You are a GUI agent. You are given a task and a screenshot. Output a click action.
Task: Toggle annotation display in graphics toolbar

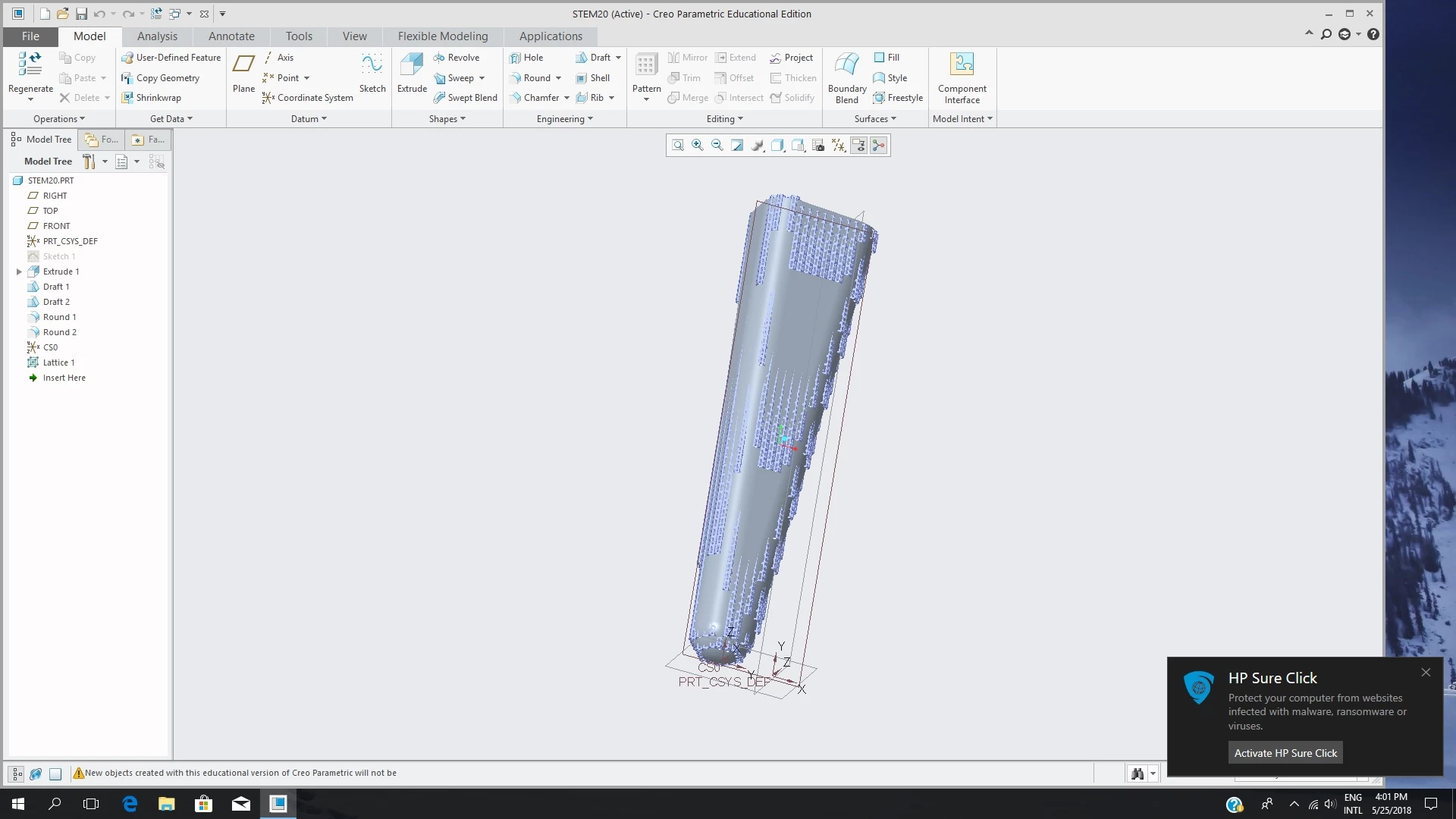click(x=858, y=146)
